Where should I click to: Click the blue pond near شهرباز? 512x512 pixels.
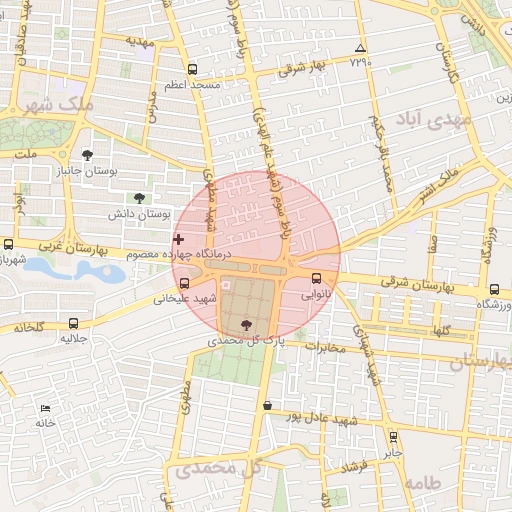[75, 270]
